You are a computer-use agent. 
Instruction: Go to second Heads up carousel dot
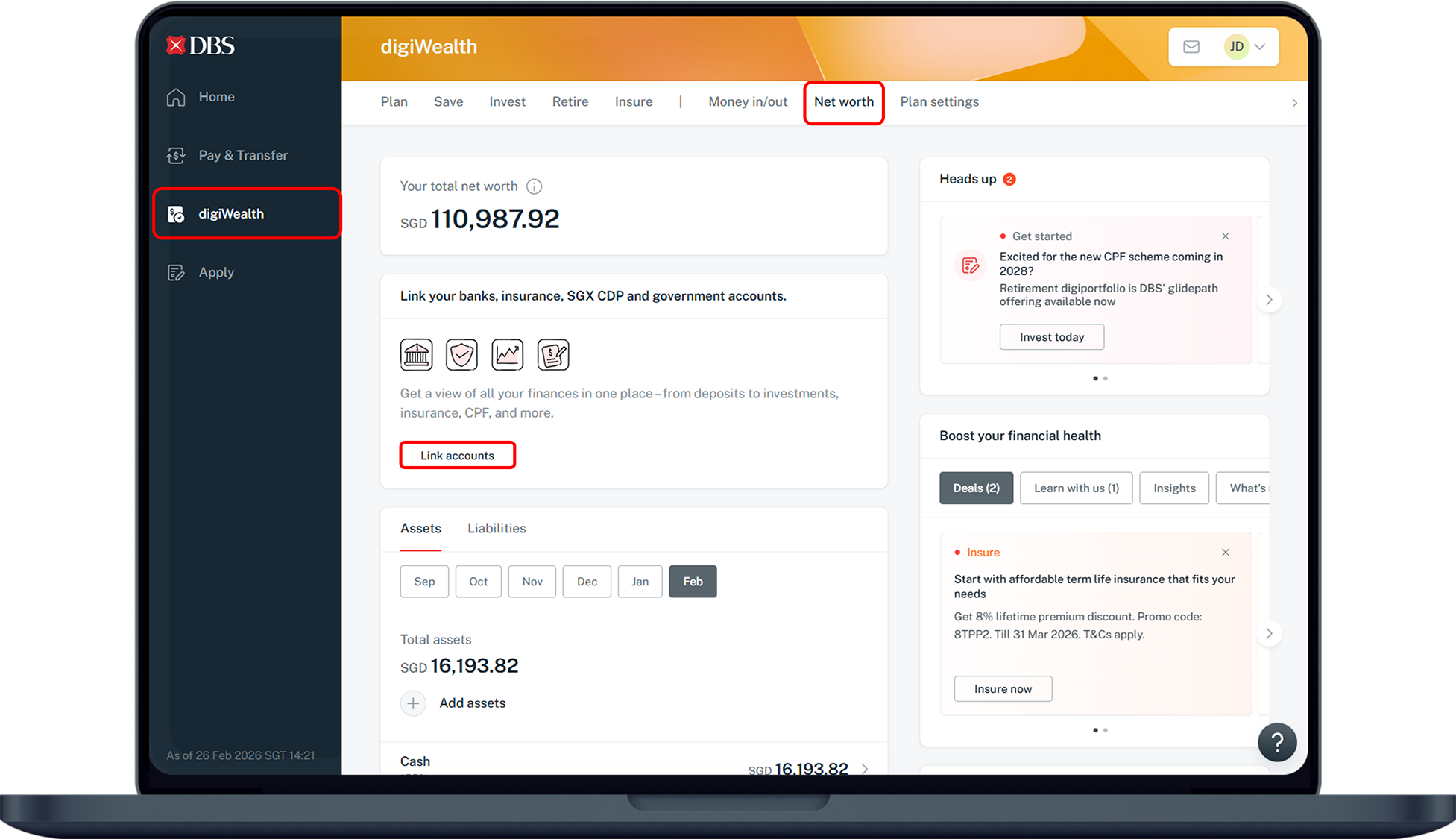tap(1106, 379)
